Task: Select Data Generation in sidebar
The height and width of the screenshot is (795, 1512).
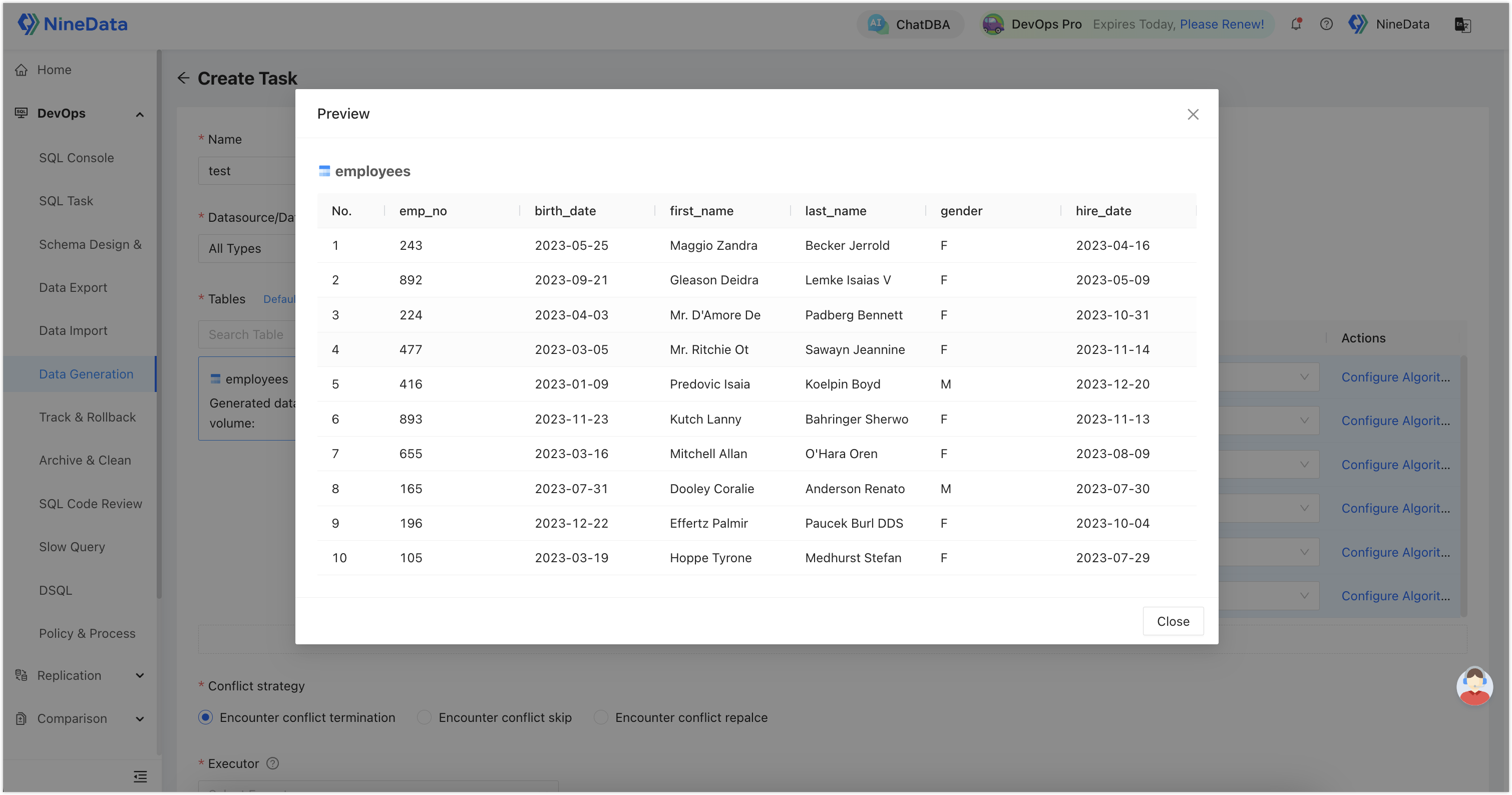Action: pyautogui.click(x=86, y=374)
